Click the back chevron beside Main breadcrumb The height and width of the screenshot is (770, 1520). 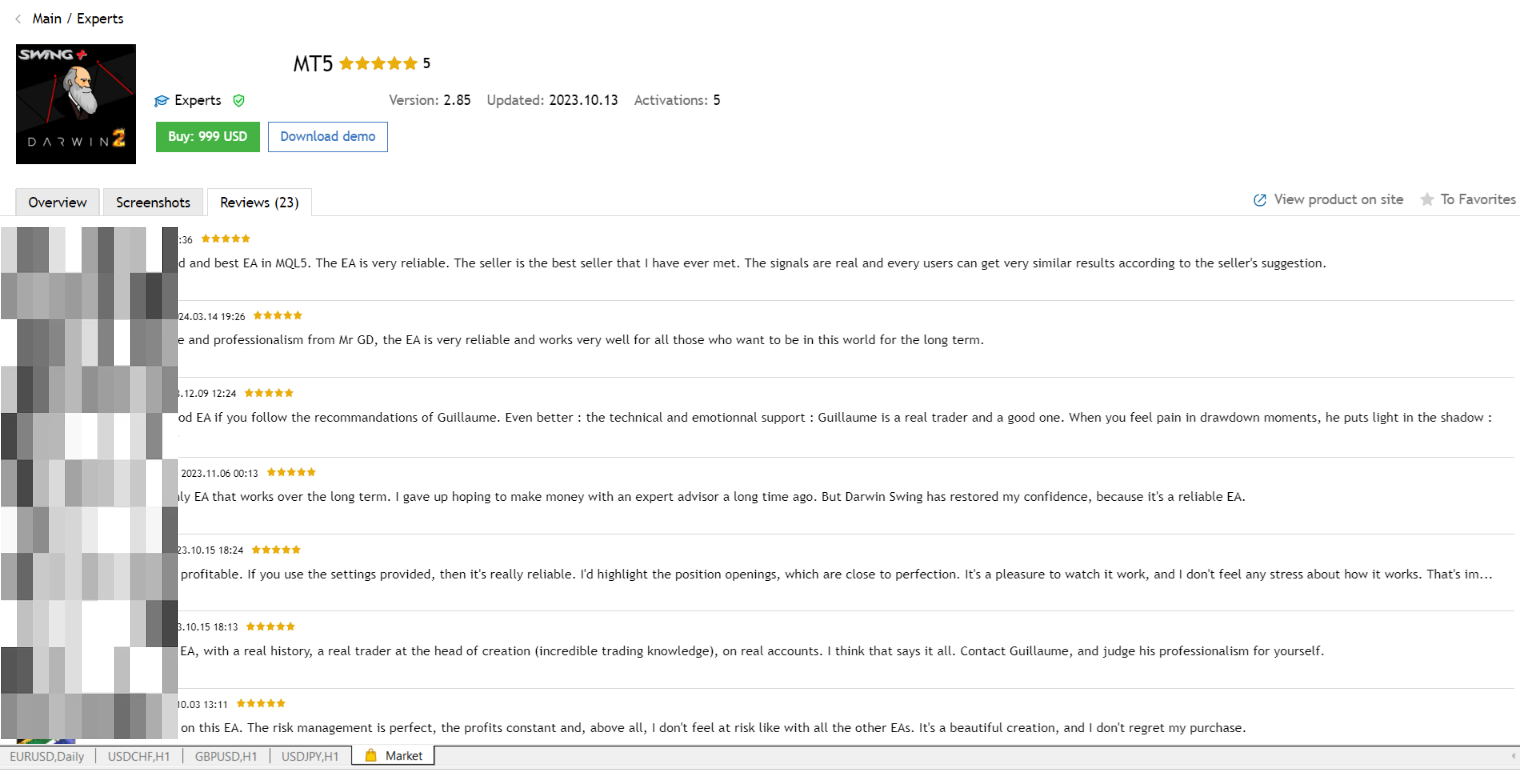coord(18,19)
